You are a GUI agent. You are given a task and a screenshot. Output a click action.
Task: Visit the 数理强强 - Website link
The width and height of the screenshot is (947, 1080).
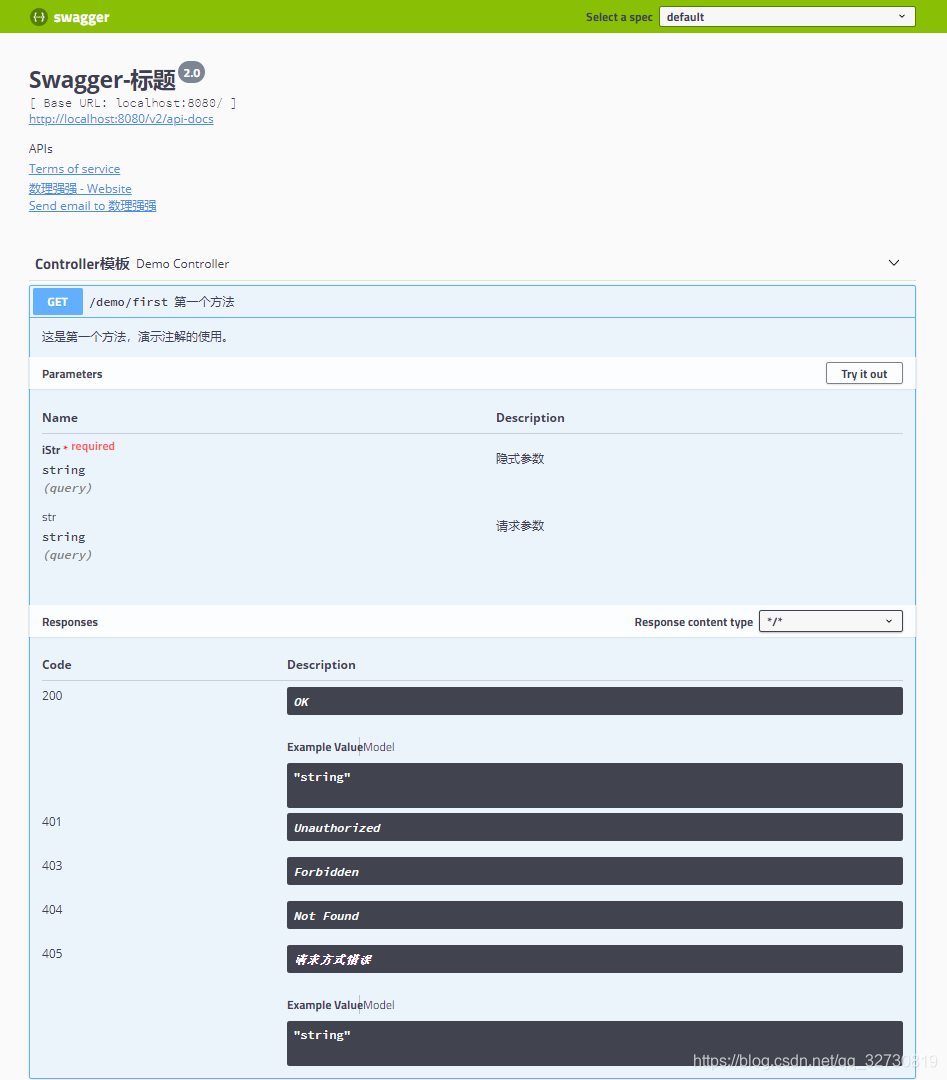pos(80,188)
